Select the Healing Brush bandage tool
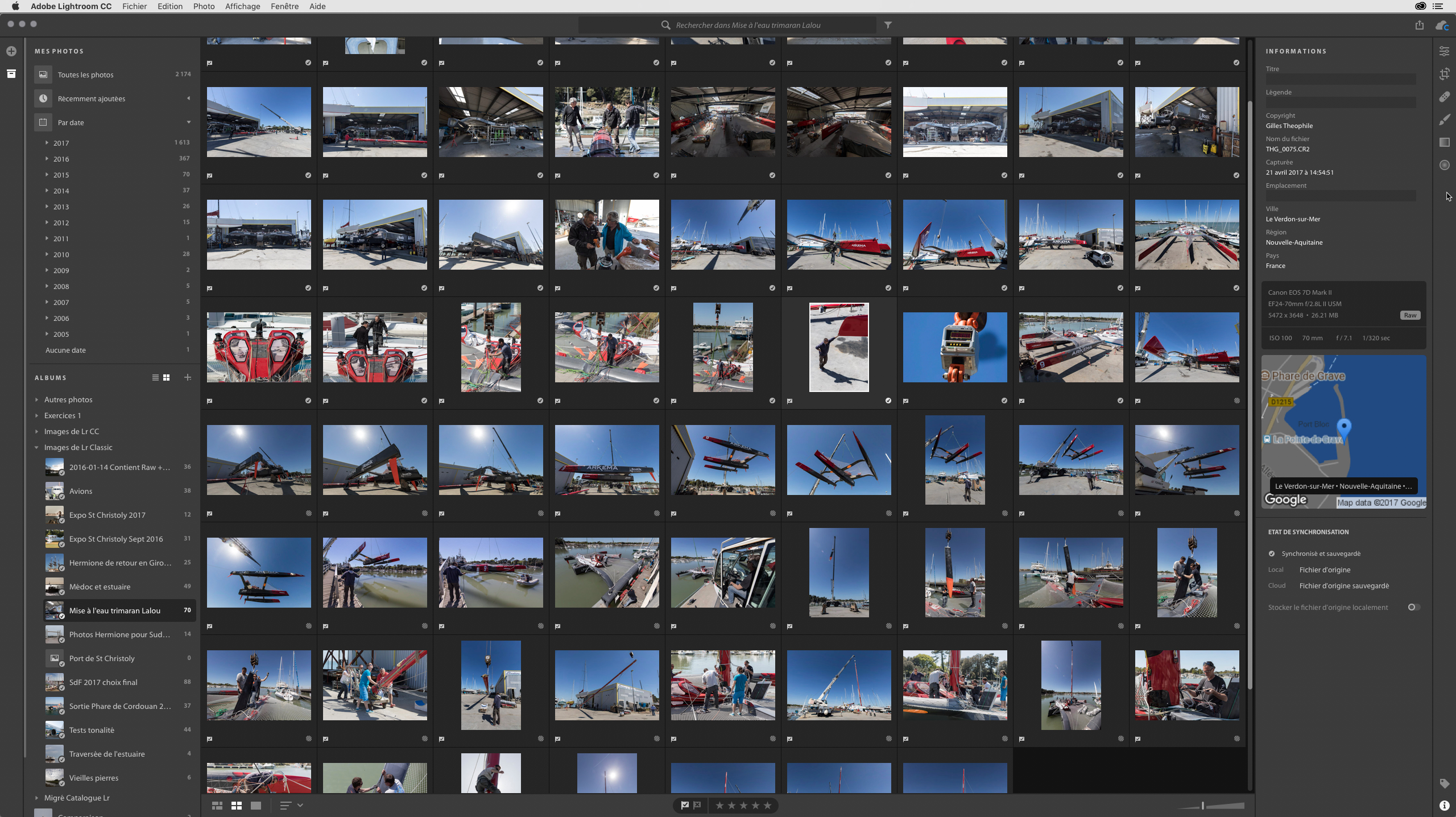Screen dimensions: 1456x817 click(1444, 97)
